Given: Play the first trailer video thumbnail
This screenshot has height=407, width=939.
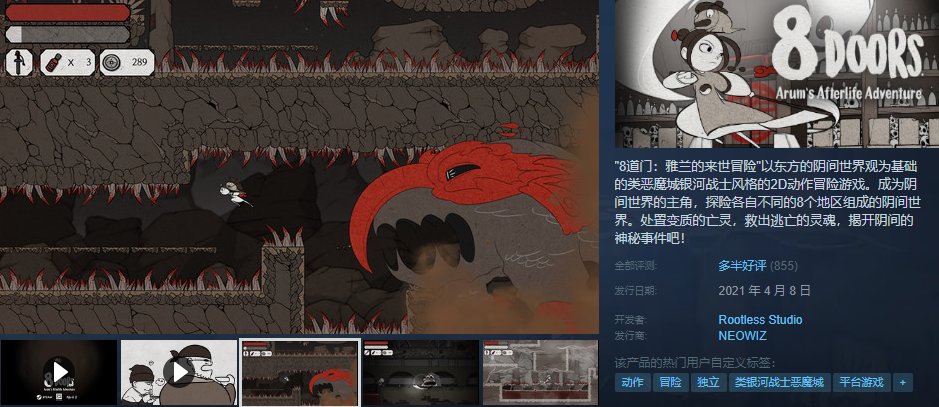Looking at the screenshot, I should pos(59,372).
